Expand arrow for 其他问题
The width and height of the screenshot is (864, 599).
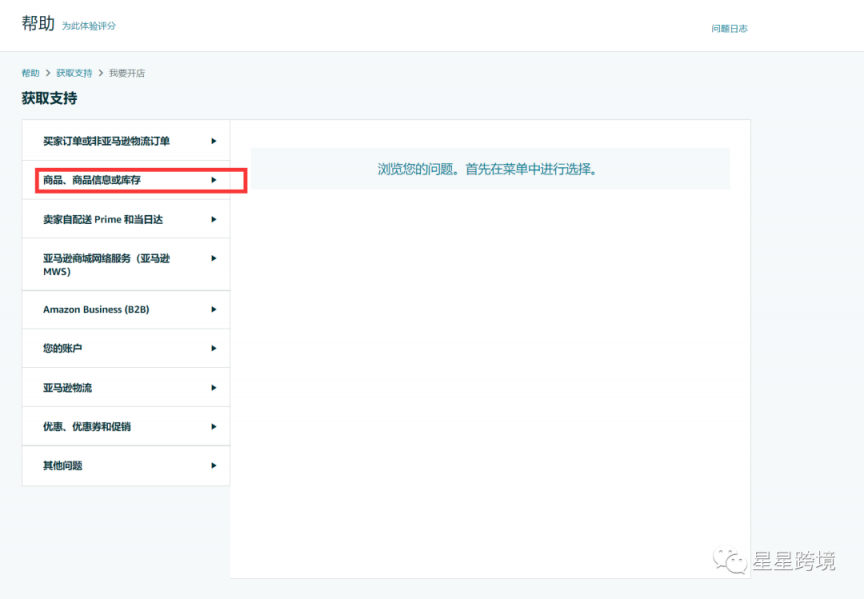[214, 466]
